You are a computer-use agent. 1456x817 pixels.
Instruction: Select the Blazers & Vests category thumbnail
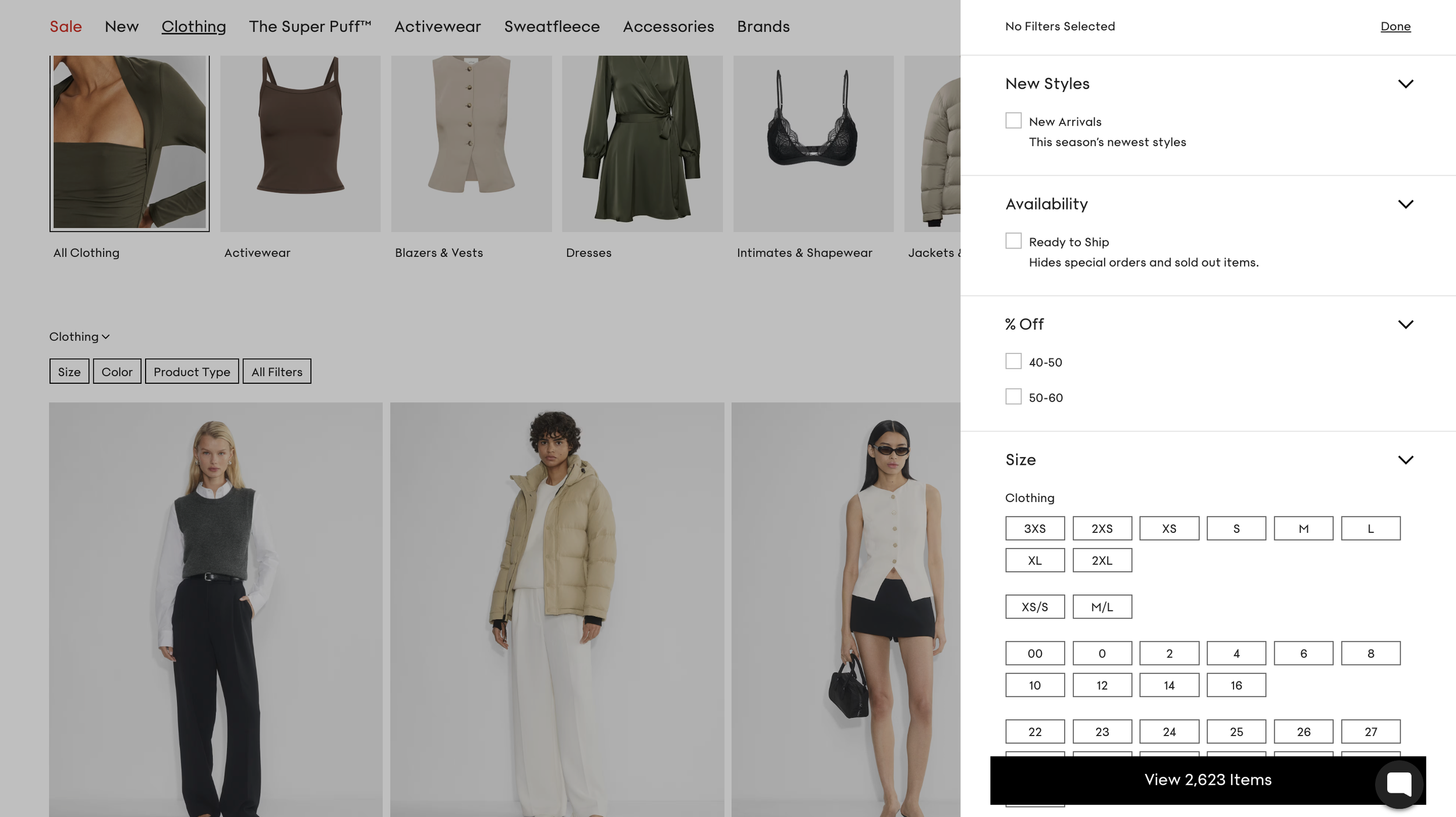(x=471, y=143)
